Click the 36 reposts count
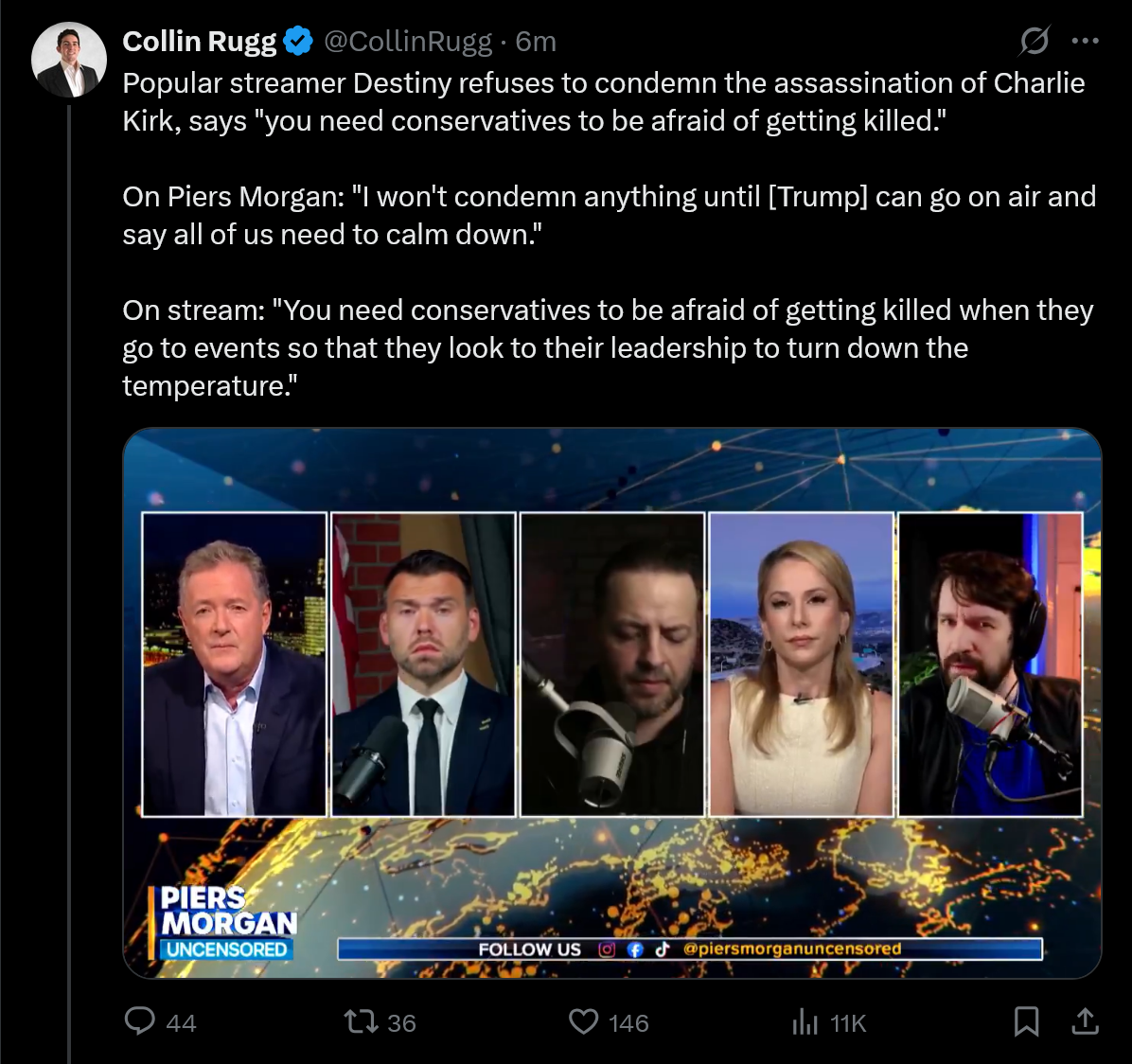The width and height of the screenshot is (1132, 1064). pyautogui.click(x=401, y=1023)
